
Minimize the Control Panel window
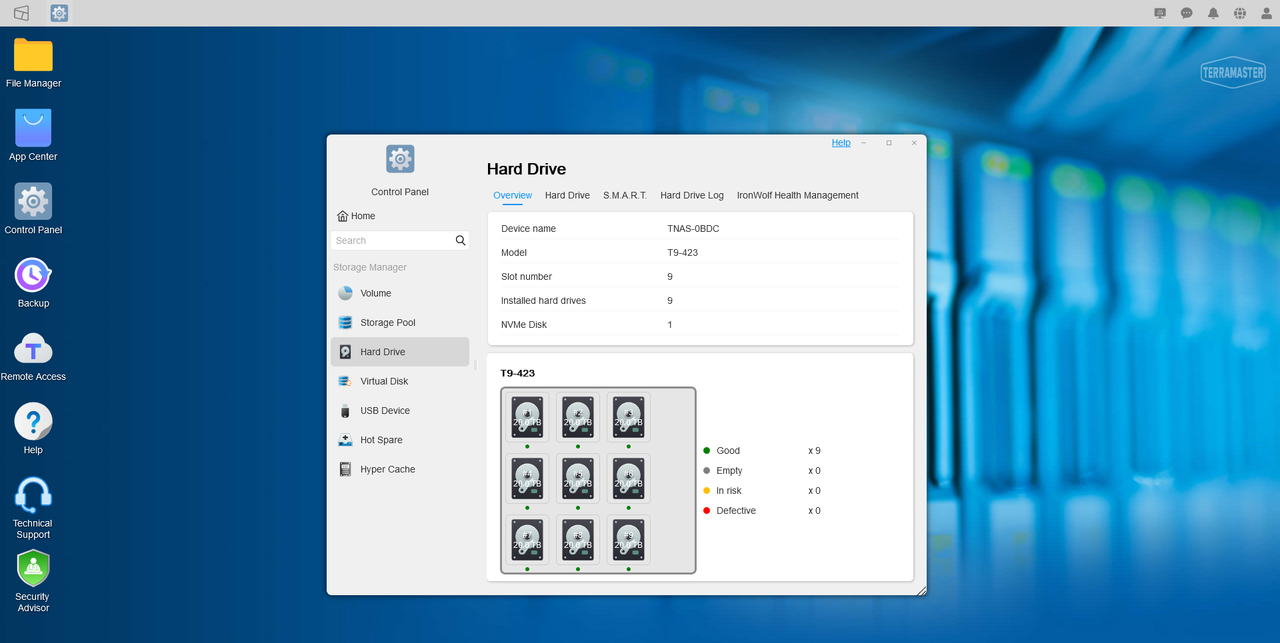pos(864,143)
